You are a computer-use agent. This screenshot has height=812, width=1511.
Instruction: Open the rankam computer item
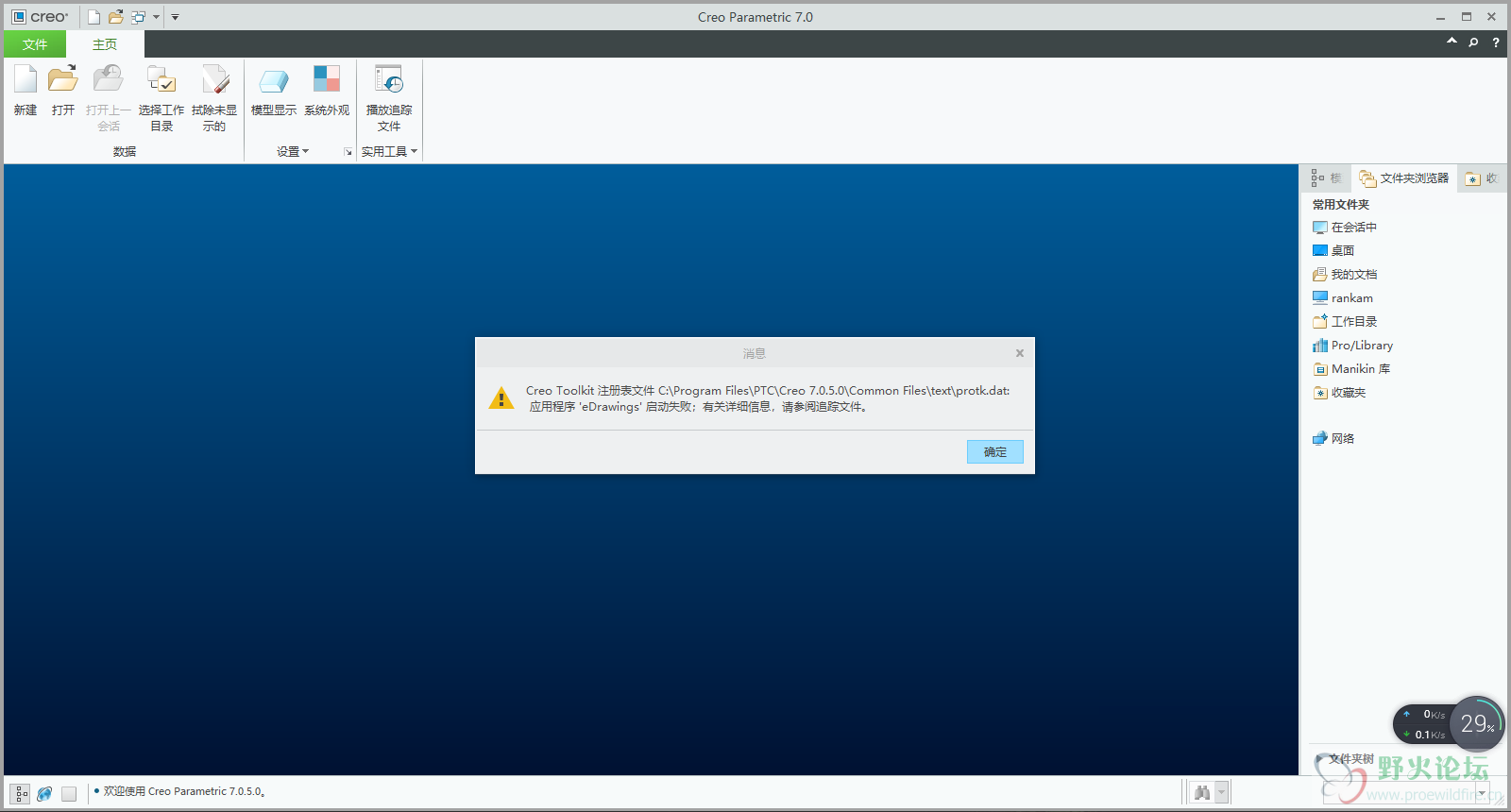(x=1343, y=298)
